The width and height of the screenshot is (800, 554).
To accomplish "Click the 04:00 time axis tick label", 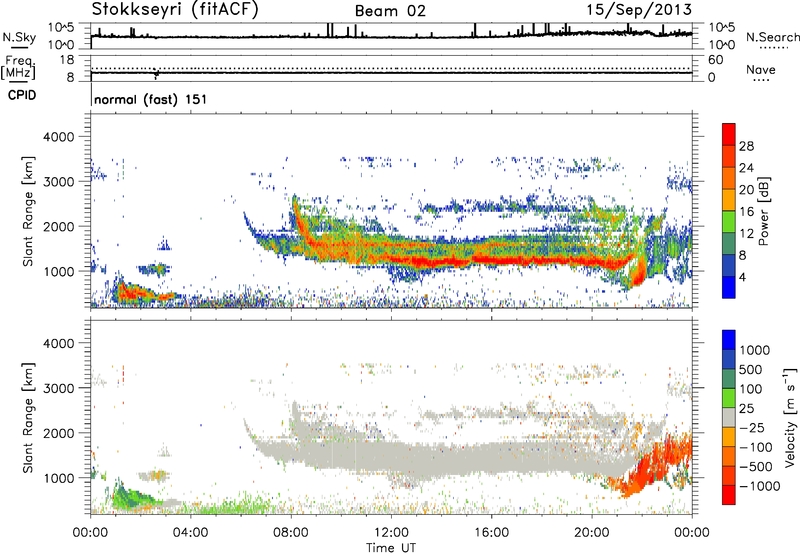I will click(x=191, y=531).
